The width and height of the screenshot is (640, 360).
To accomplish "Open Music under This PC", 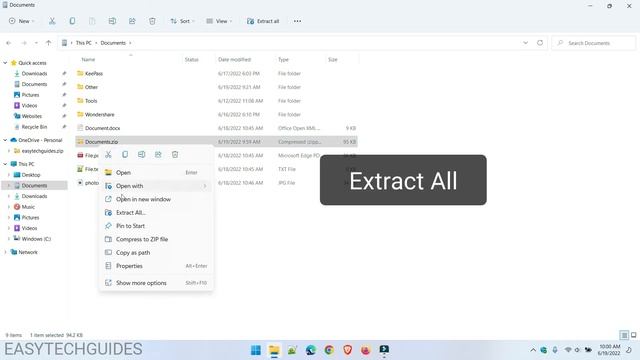I will (28, 207).
